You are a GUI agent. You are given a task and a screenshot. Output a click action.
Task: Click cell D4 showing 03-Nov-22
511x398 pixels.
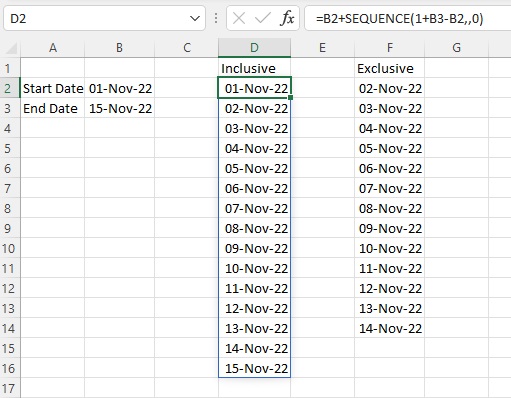254,128
